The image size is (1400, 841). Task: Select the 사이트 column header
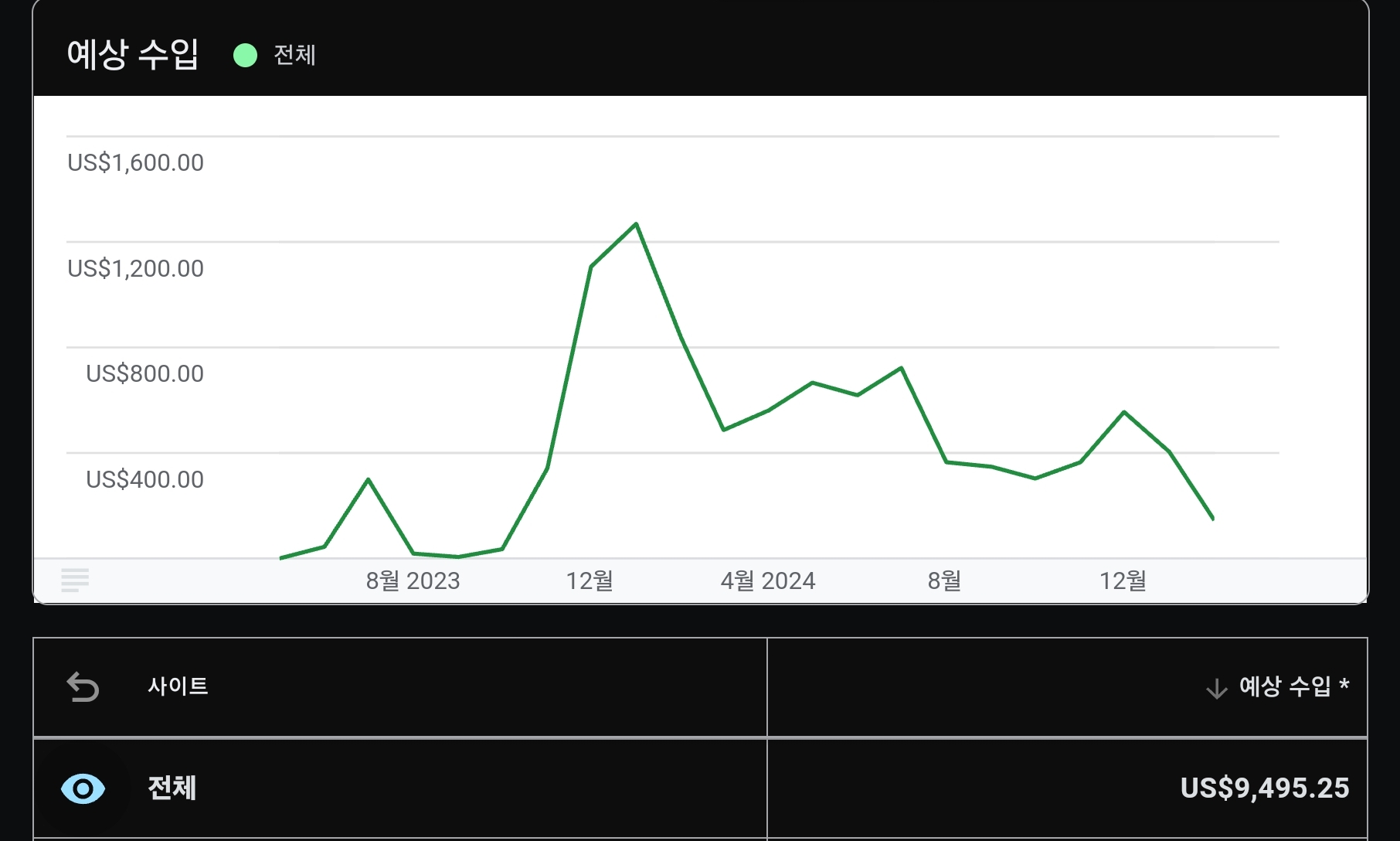178,686
